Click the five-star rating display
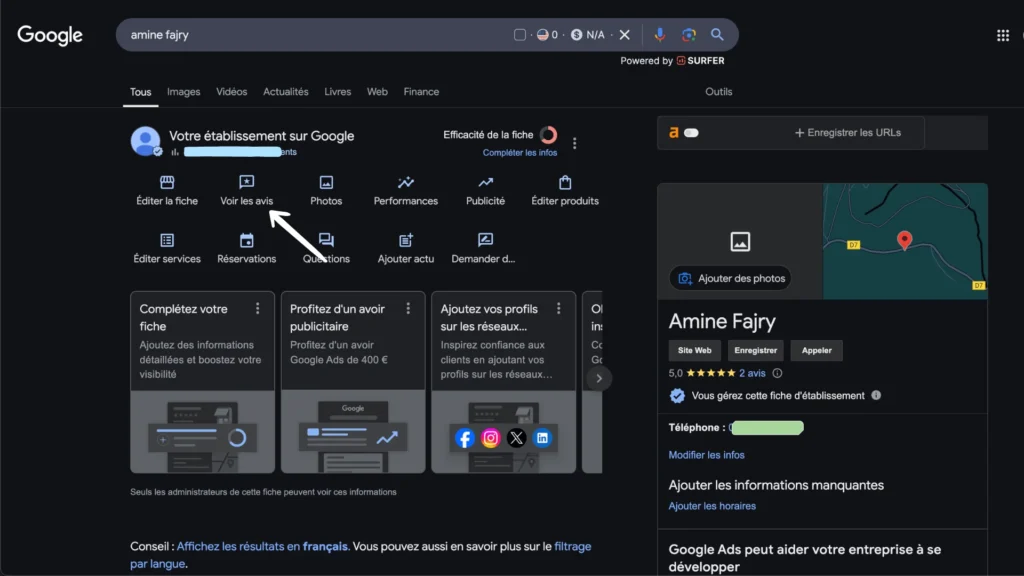 (x=711, y=373)
